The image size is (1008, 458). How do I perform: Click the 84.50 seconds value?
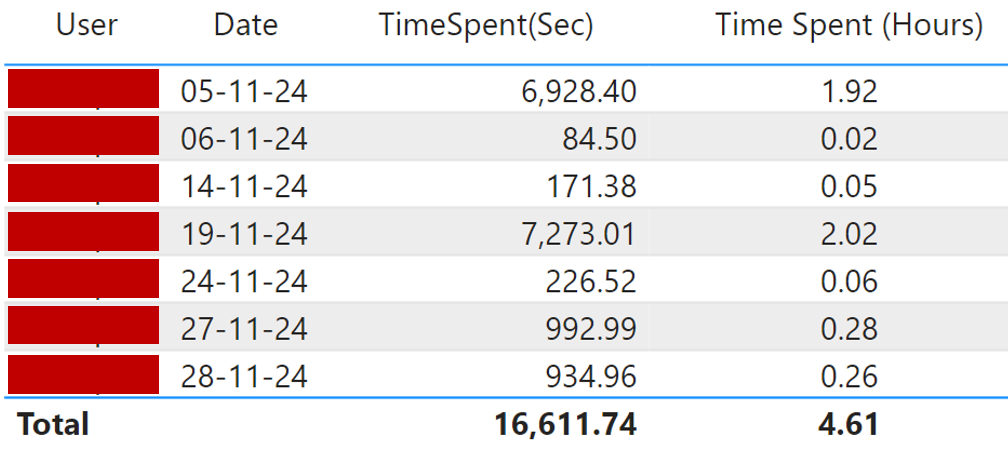600,139
